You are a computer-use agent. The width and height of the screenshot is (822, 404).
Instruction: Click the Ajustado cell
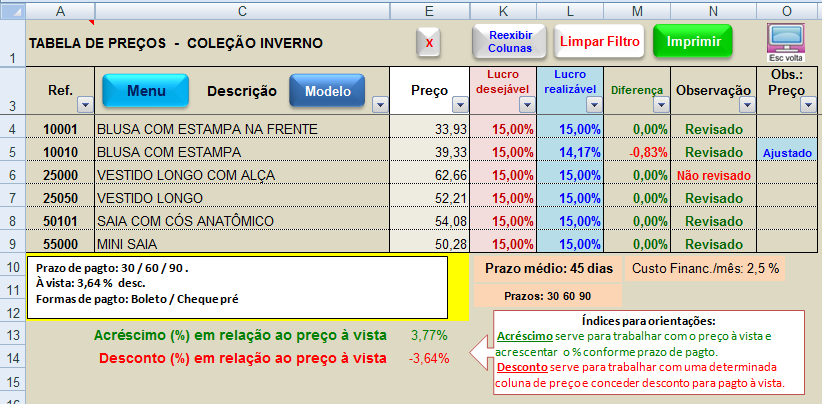786,152
